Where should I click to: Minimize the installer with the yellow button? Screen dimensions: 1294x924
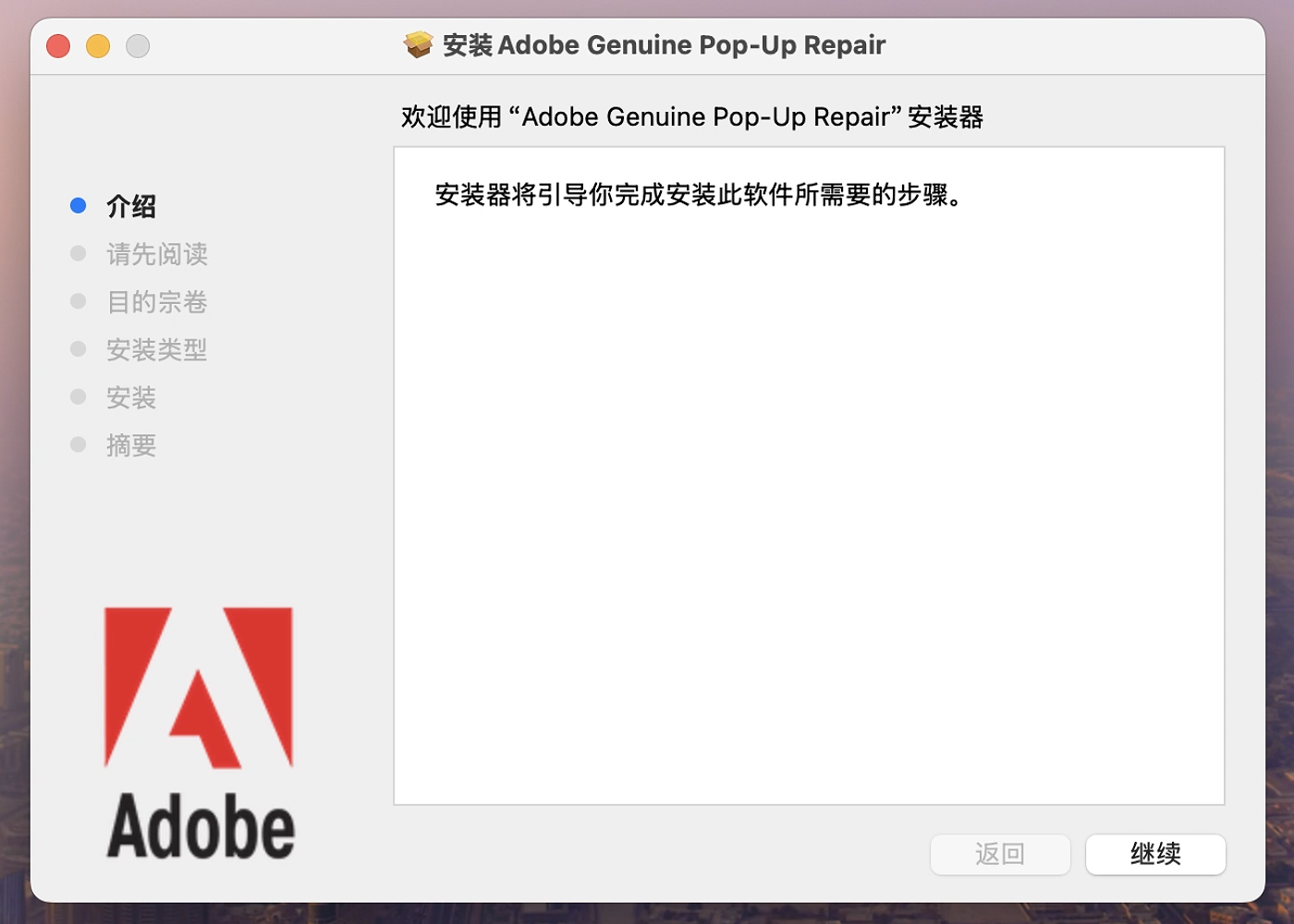(x=98, y=45)
